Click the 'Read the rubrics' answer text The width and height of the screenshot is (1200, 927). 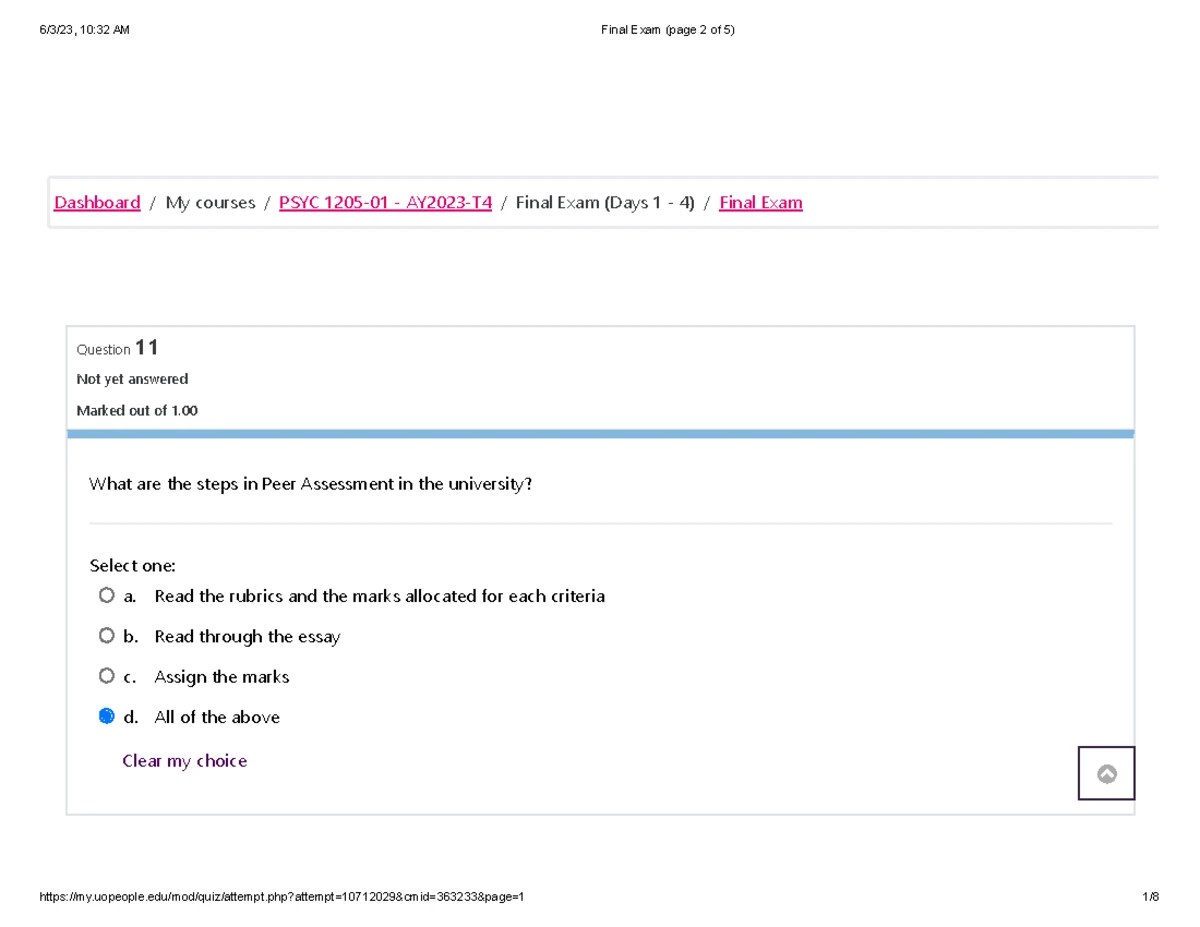click(379, 596)
